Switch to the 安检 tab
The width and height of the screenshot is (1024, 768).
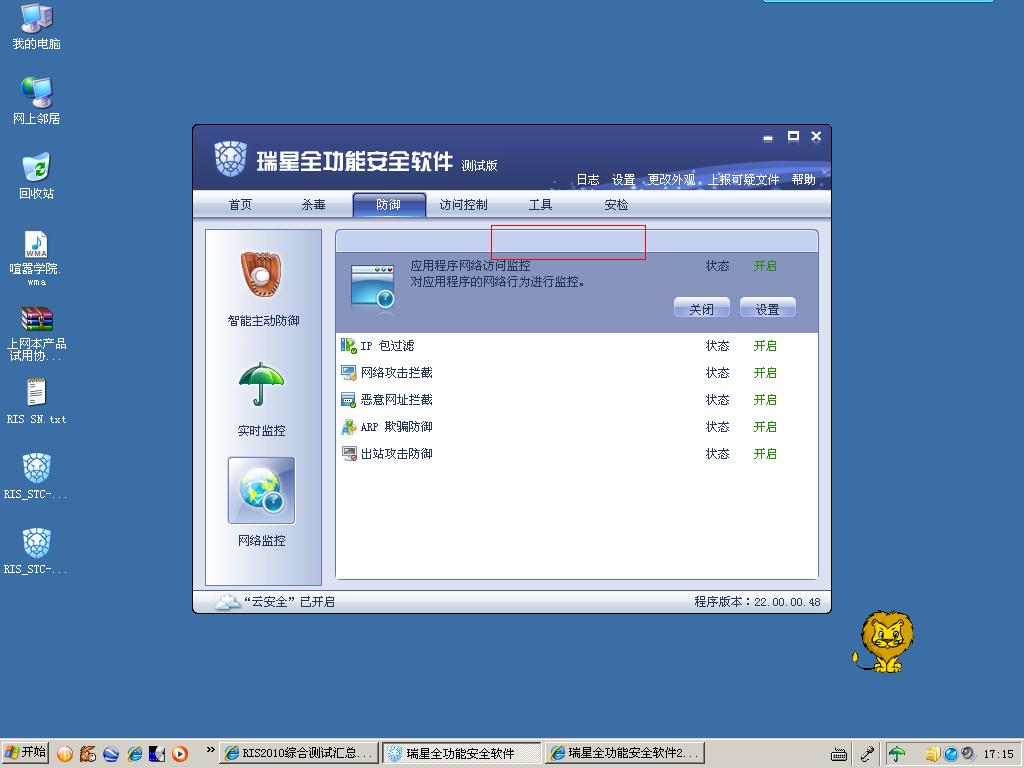616,205
